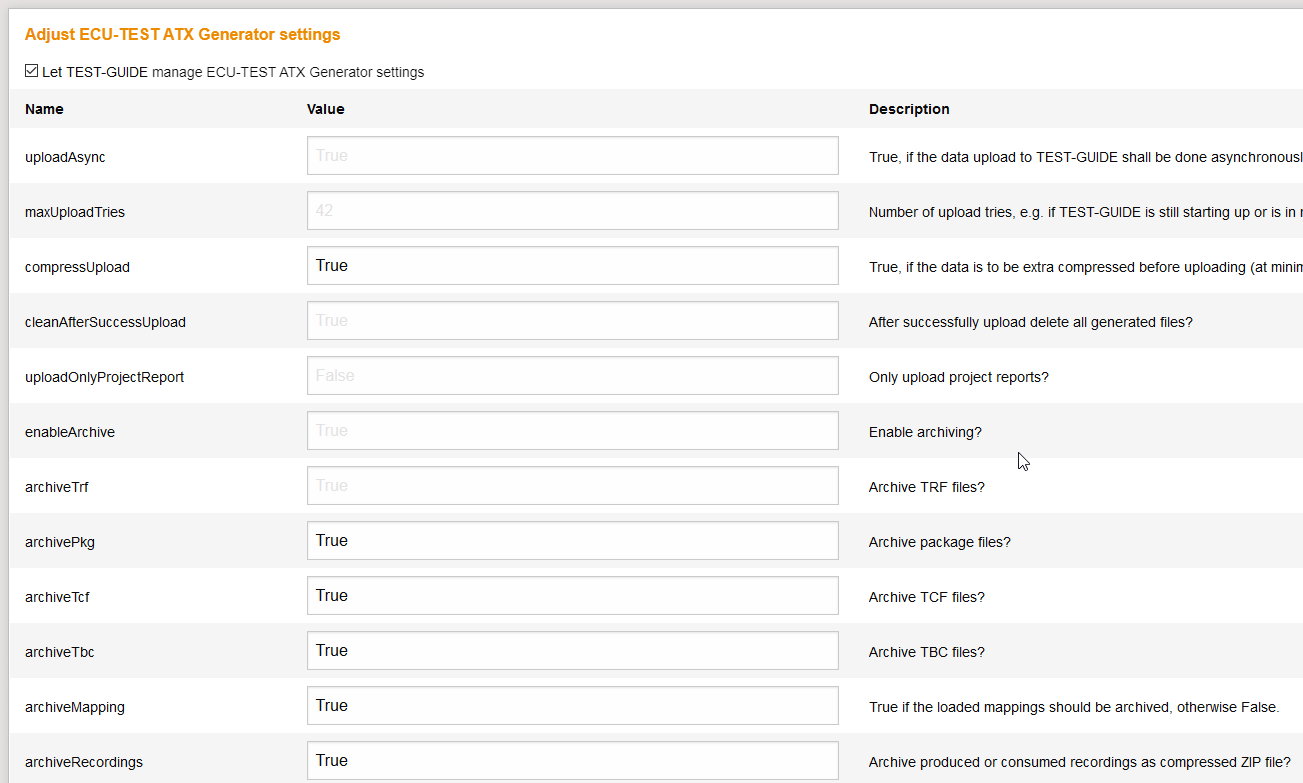Click the Enable archiving? description text

[x=925, y=432]
